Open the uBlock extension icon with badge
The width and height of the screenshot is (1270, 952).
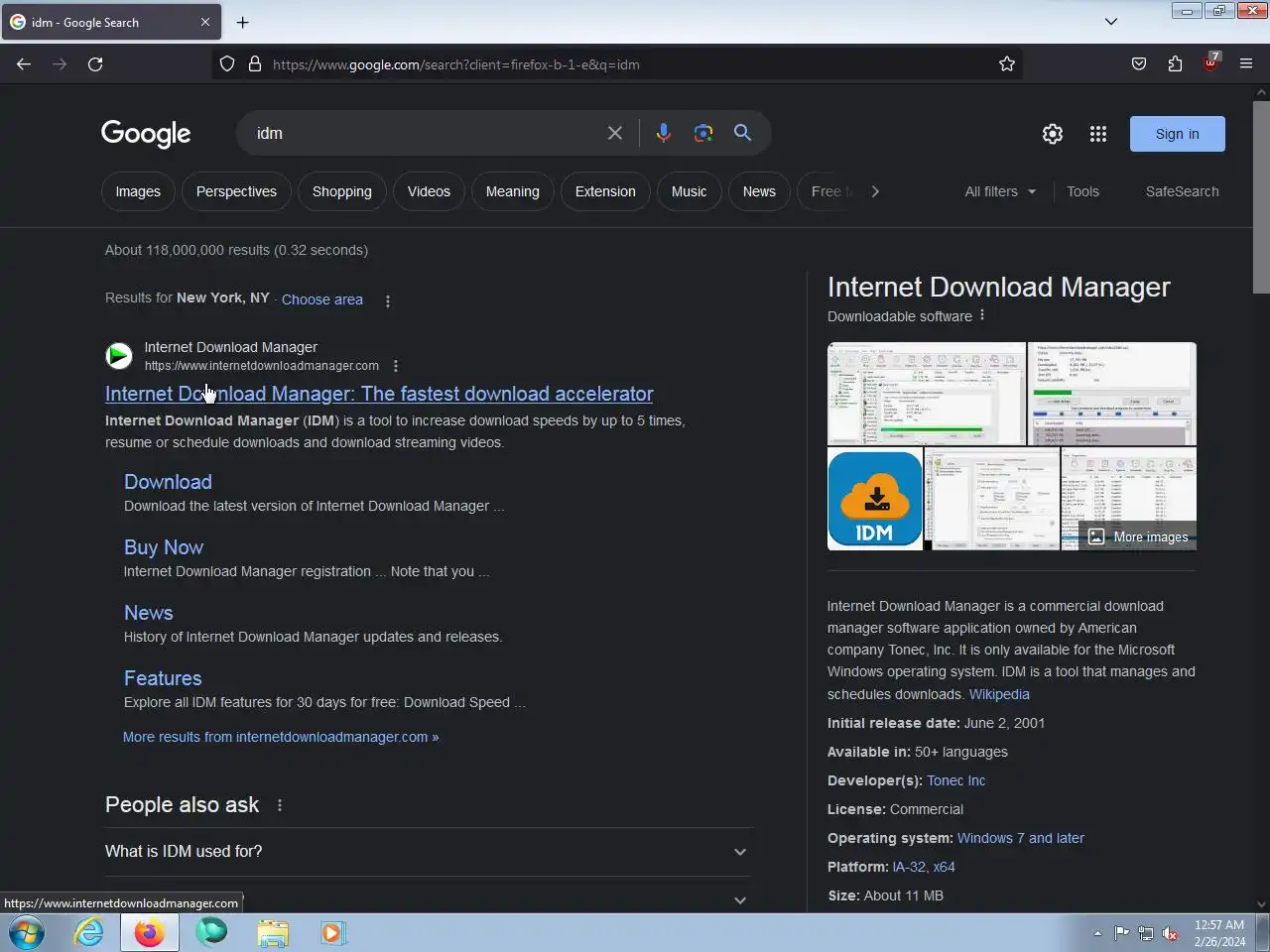pos(1210,63)
